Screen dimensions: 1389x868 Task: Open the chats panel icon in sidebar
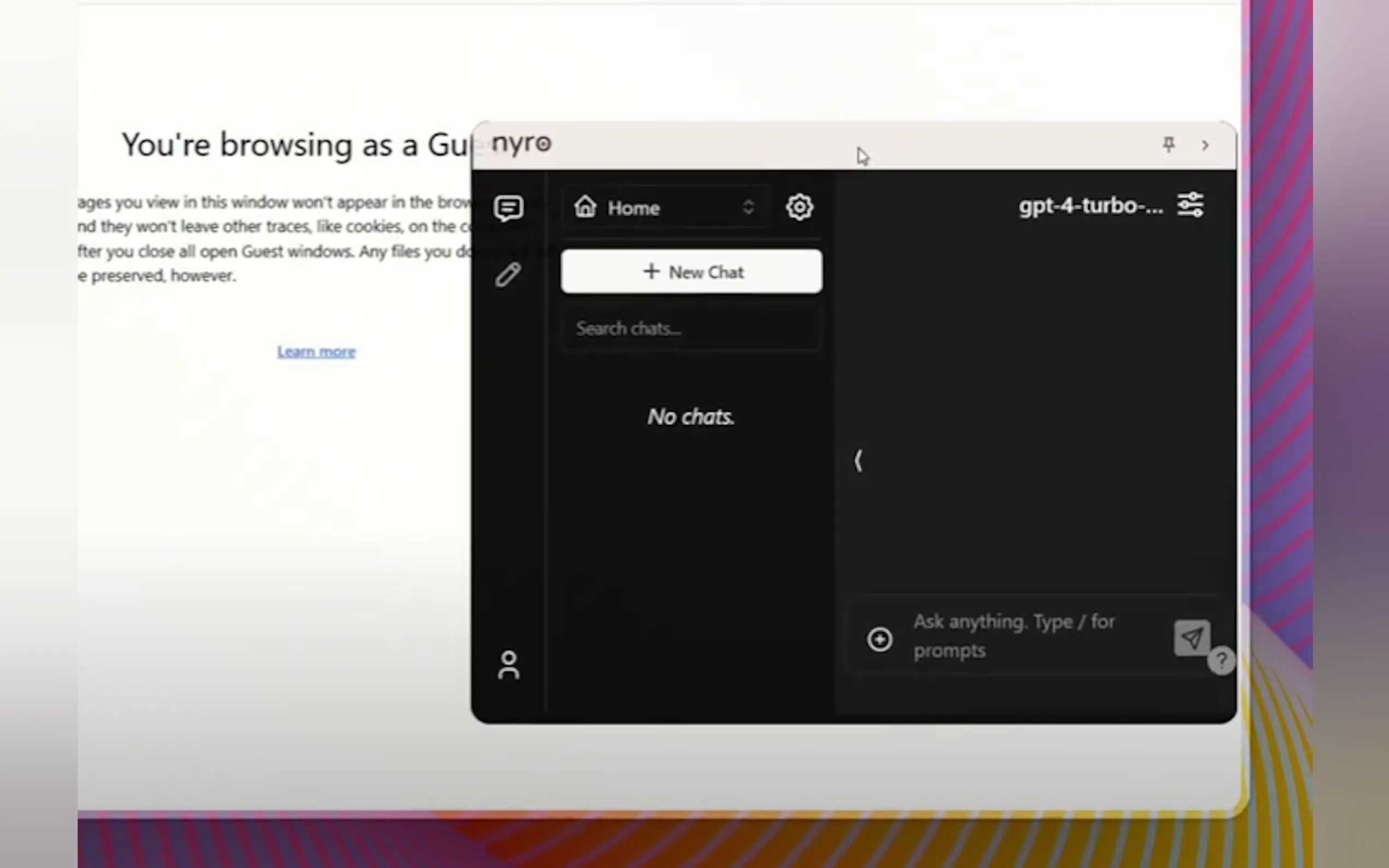coord(508,208)
